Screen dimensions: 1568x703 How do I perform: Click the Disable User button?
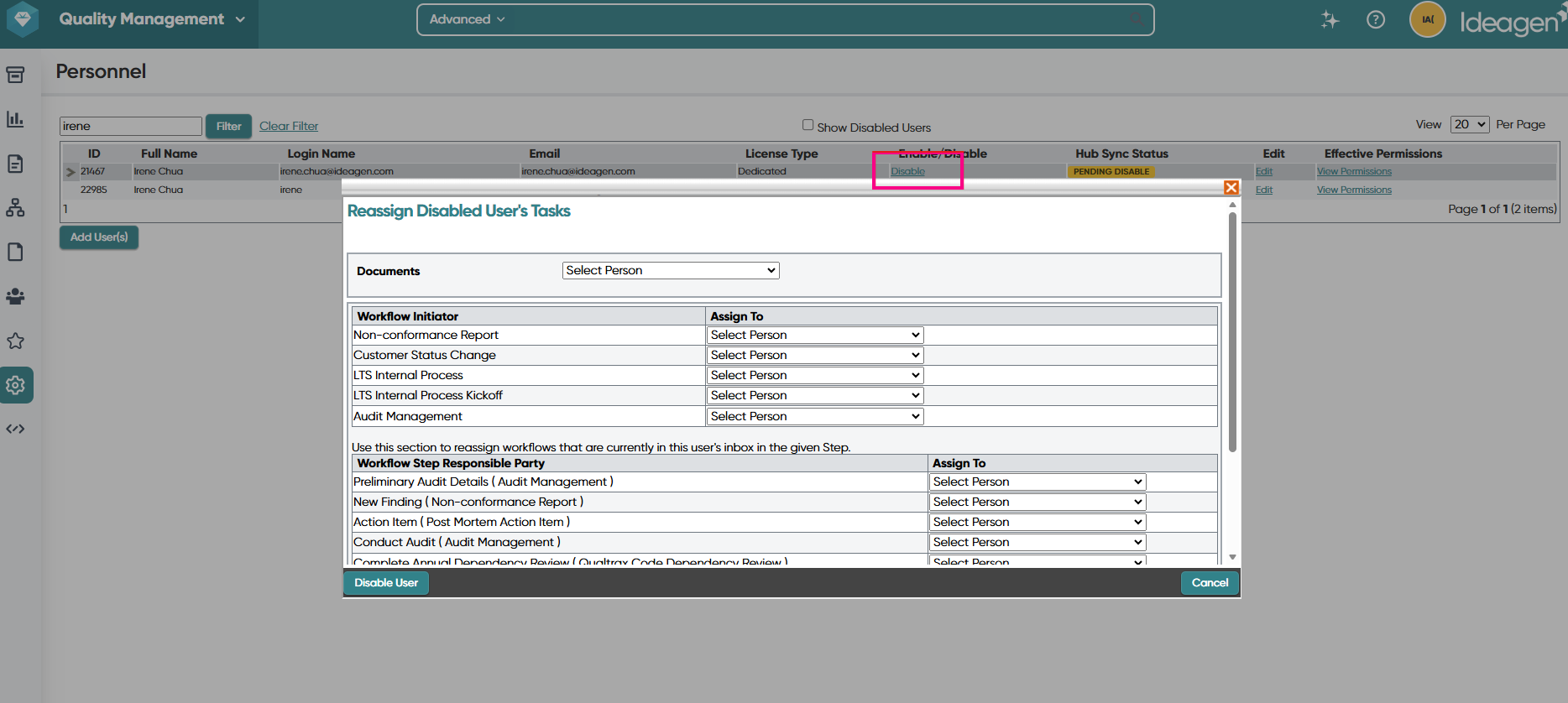coord(386,583)
